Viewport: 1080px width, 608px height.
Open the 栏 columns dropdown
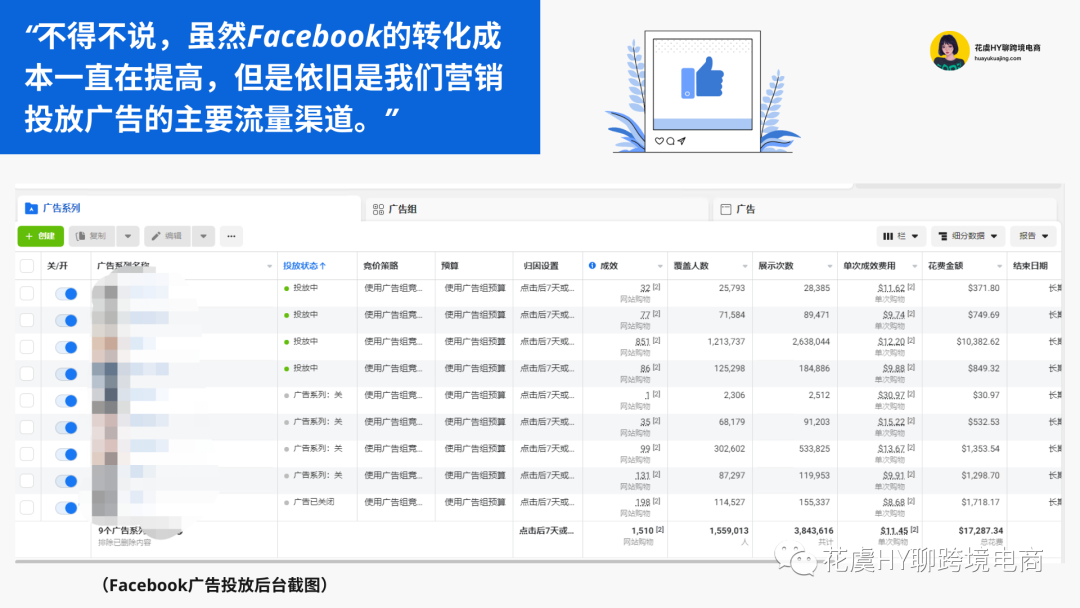click(900, 237)
